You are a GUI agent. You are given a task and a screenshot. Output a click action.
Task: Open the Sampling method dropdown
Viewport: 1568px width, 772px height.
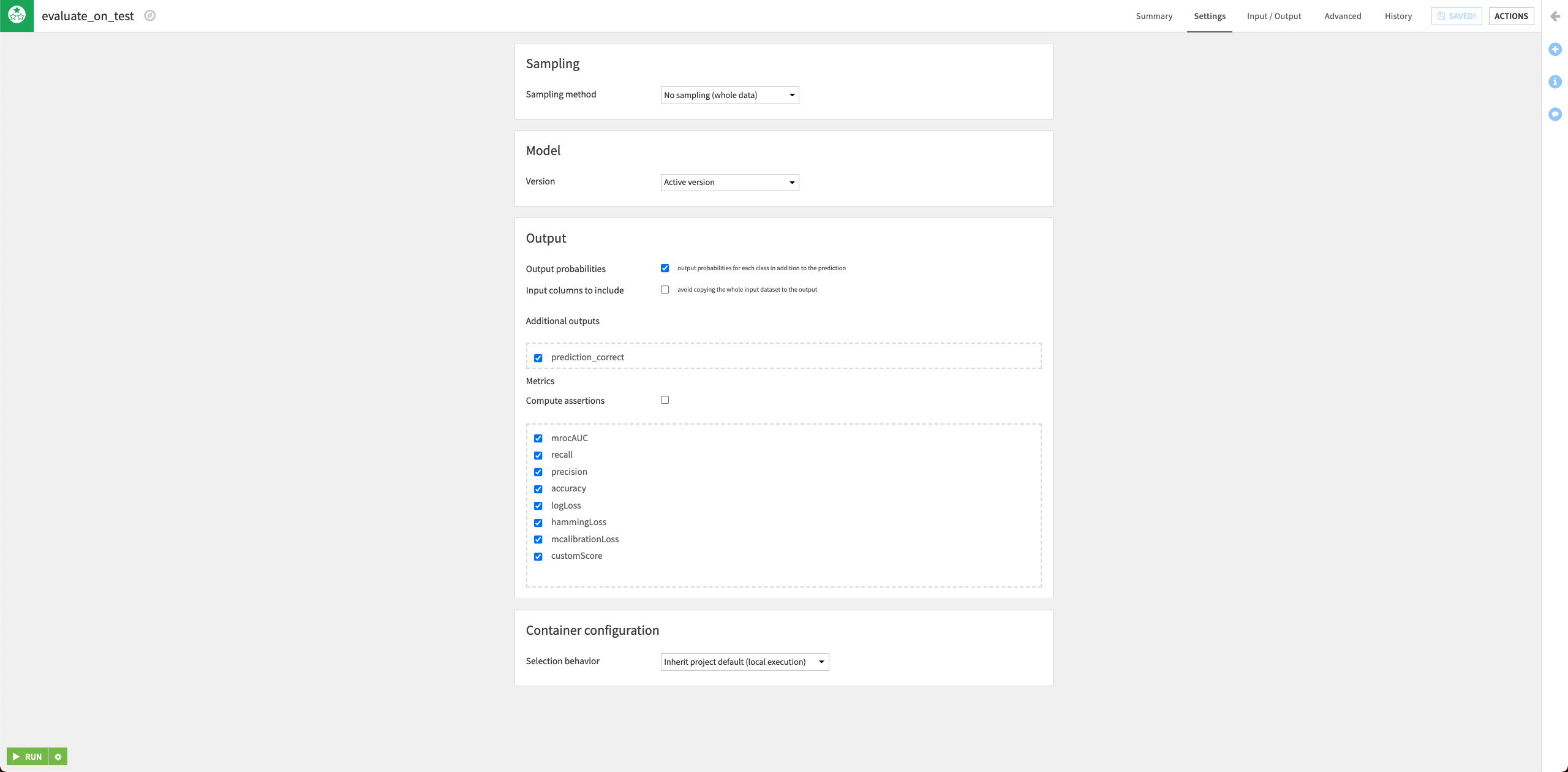point(729,95)
